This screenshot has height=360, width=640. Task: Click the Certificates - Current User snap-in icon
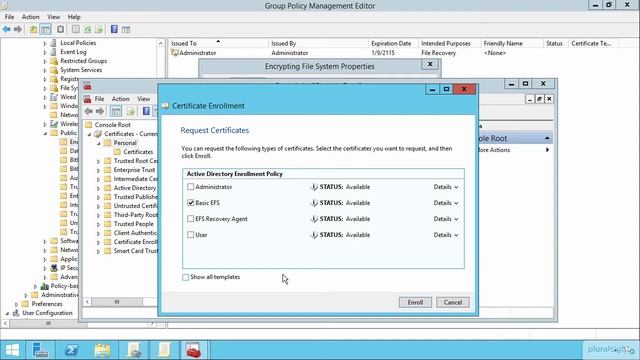(98, 134)
